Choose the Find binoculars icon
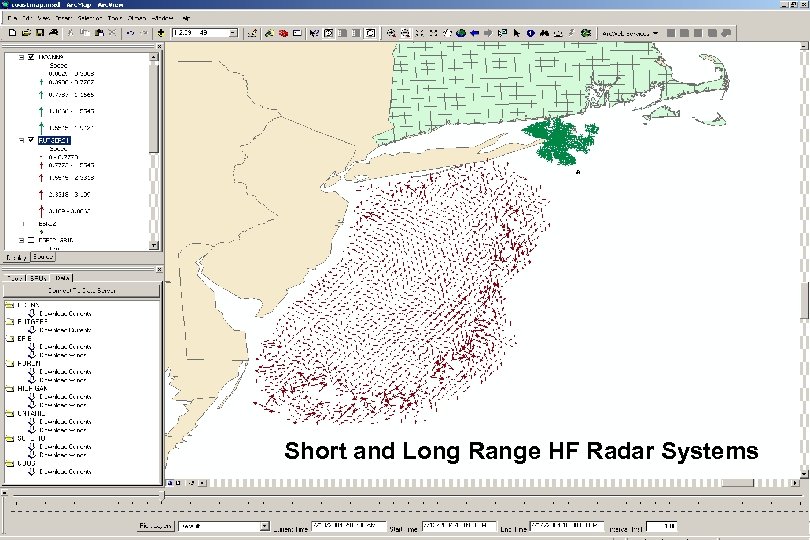810x540 pixels. 544,33
